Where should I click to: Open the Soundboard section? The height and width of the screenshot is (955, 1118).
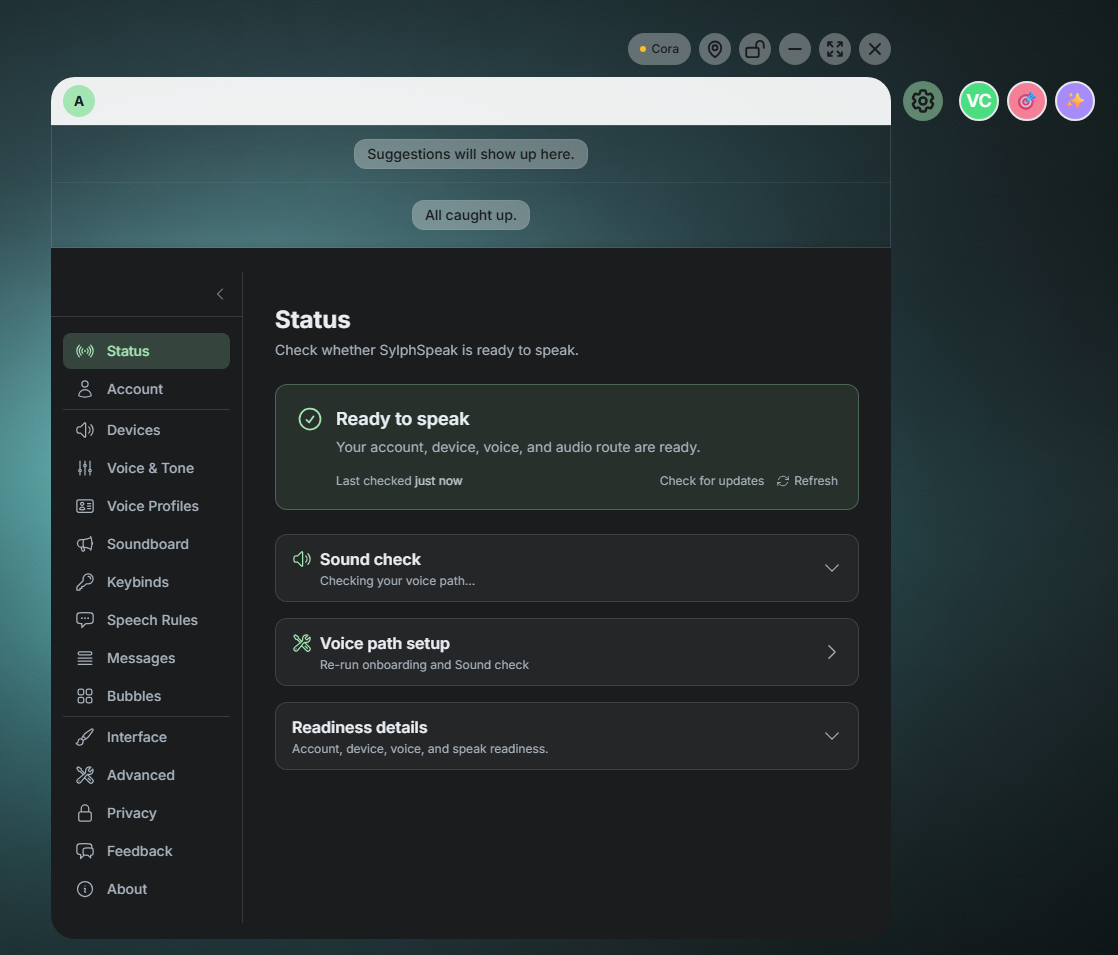146,544
